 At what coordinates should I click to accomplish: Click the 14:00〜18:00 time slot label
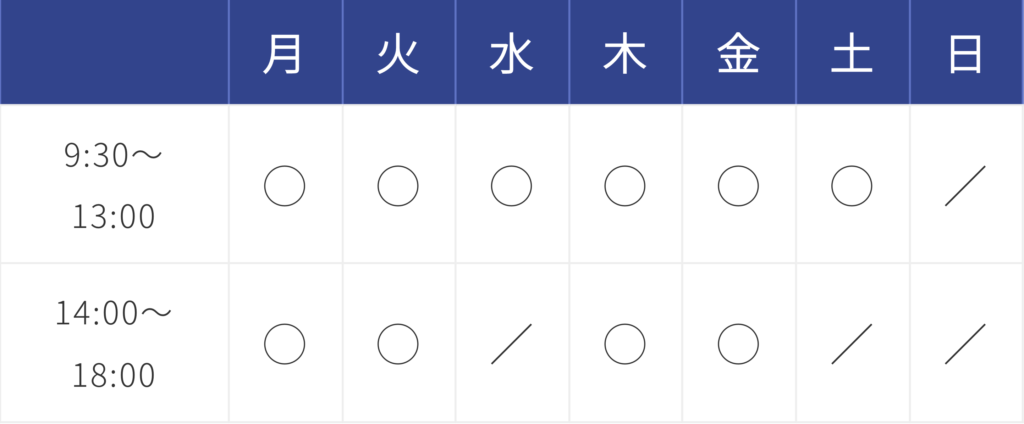(113, 343)
